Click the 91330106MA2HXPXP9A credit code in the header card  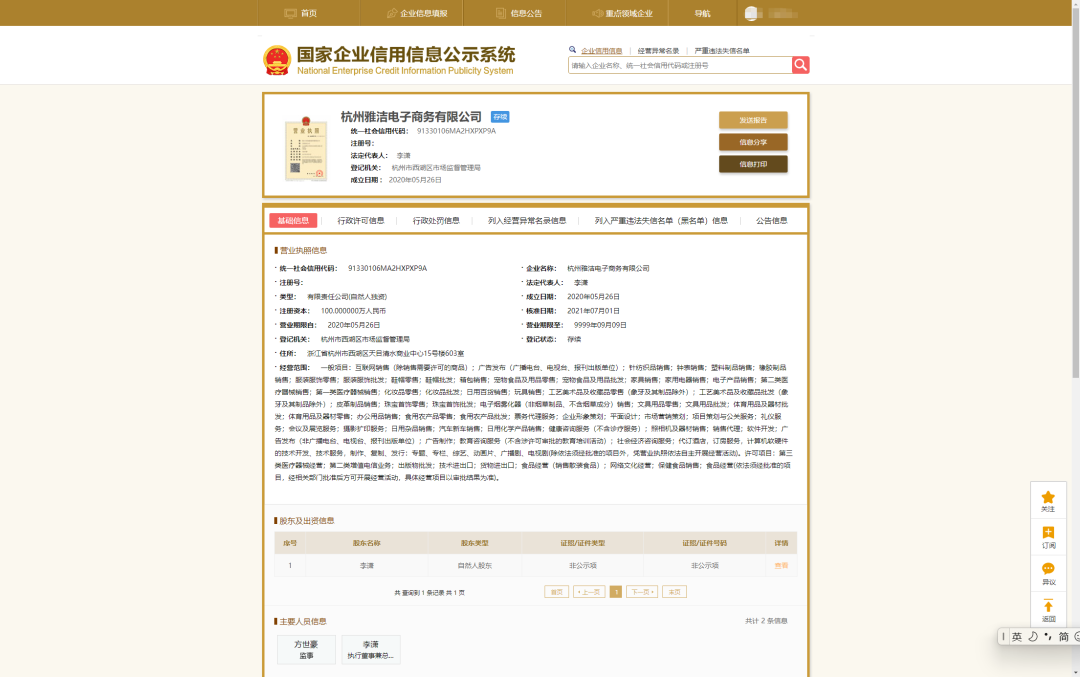[x=456, y=131]
